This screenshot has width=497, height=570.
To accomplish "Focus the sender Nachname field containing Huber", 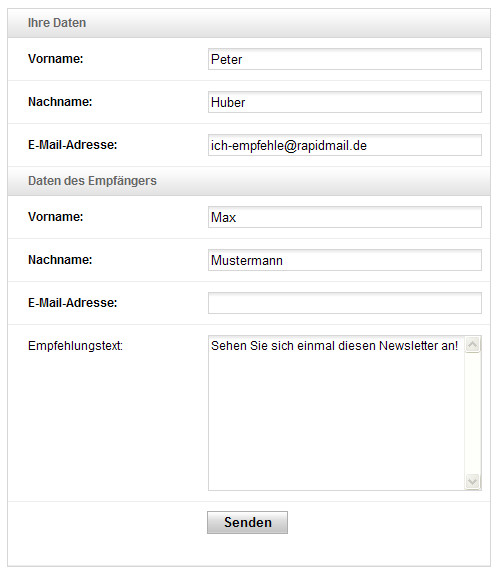I will (345, 102).
